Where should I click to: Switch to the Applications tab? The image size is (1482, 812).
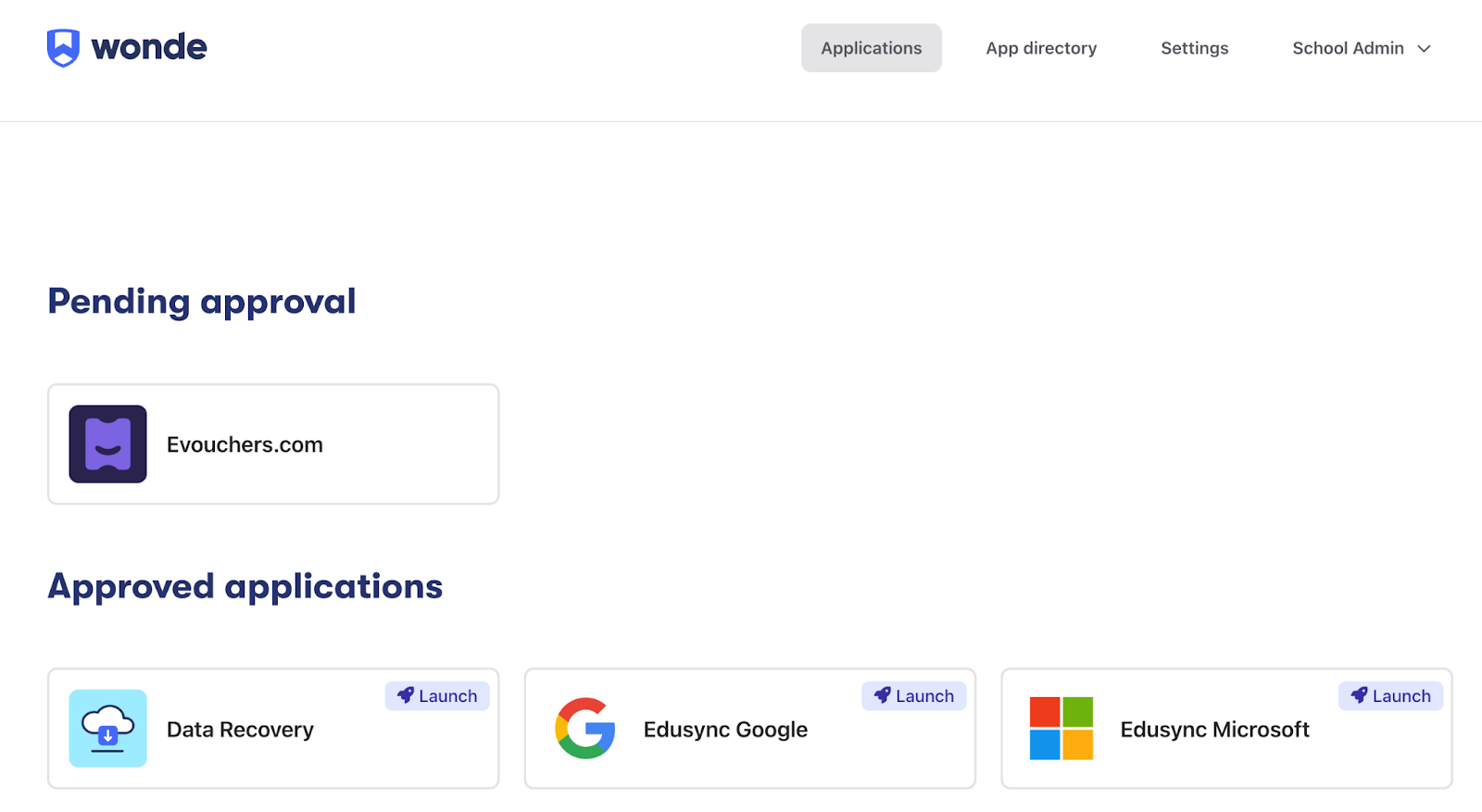871,48
